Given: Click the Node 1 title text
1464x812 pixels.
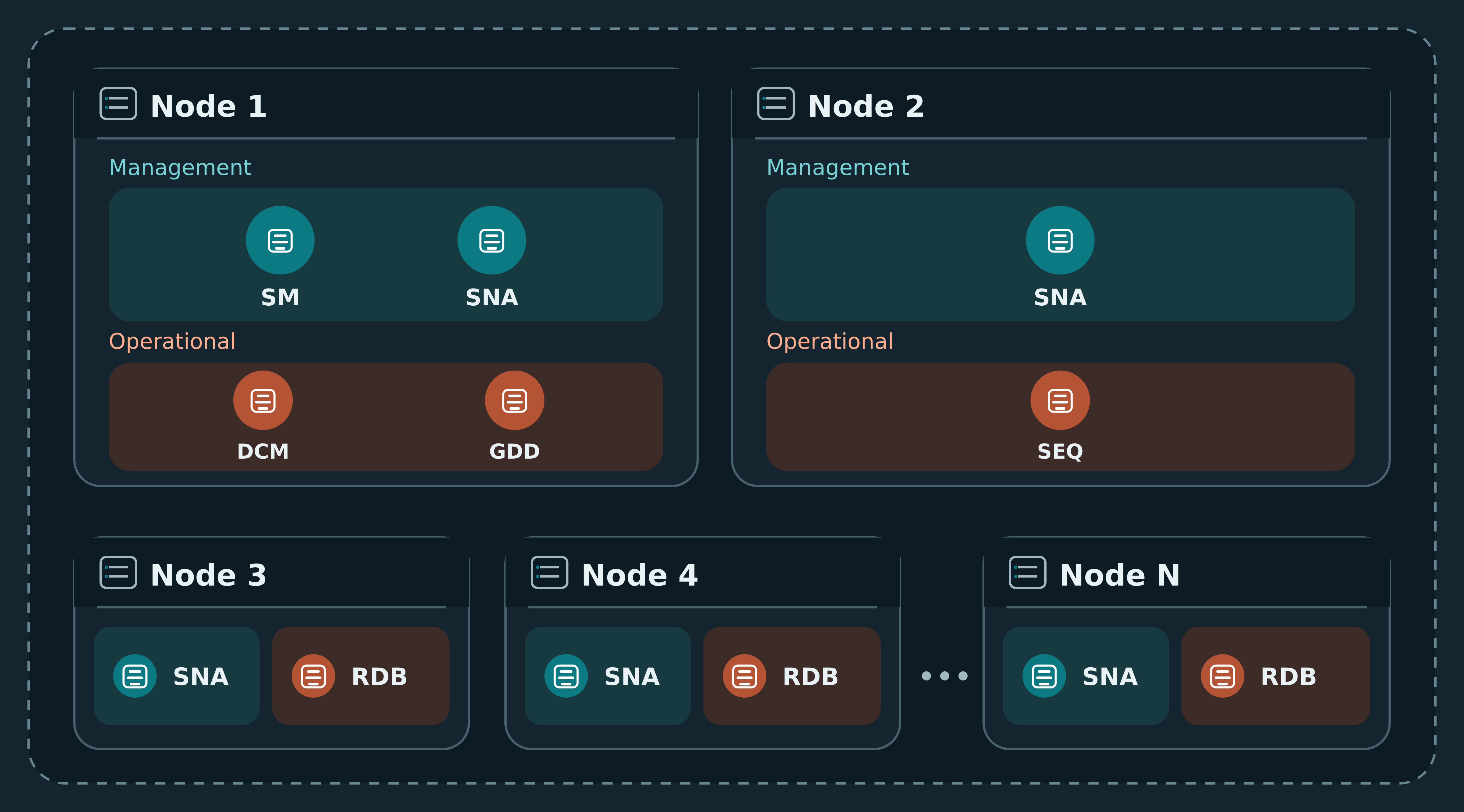Looking at the screenshot, I should [208, 106].
